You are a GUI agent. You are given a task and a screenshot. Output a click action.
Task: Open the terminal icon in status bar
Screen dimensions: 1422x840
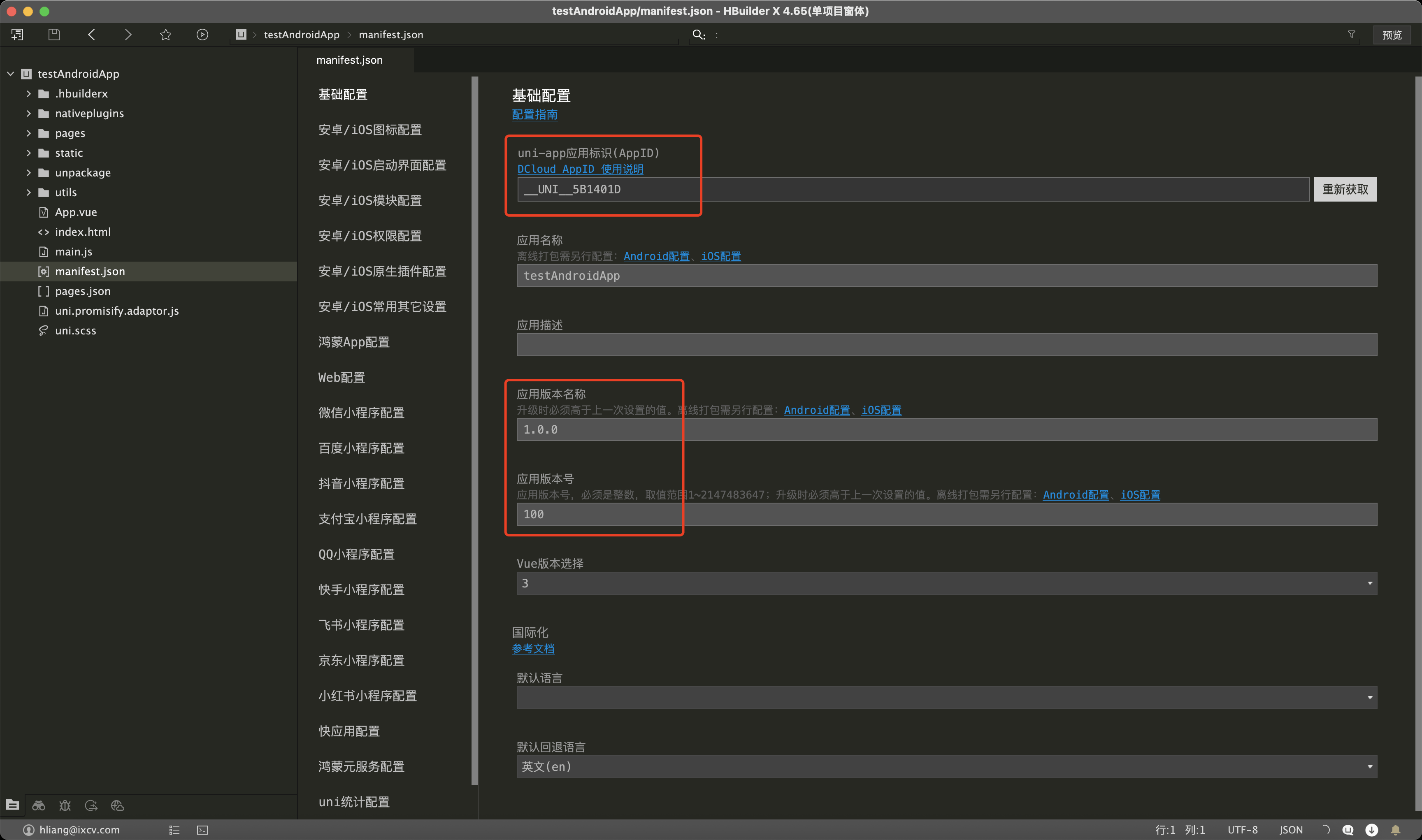pyautogui.click(x=202, y=830)
